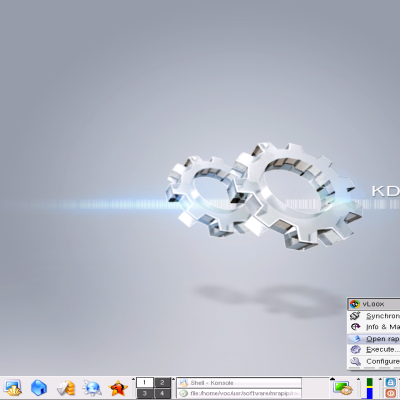Click the gear icon beside Execute
Viewport: 400px width, 400px height.
[x=355, y=350]
